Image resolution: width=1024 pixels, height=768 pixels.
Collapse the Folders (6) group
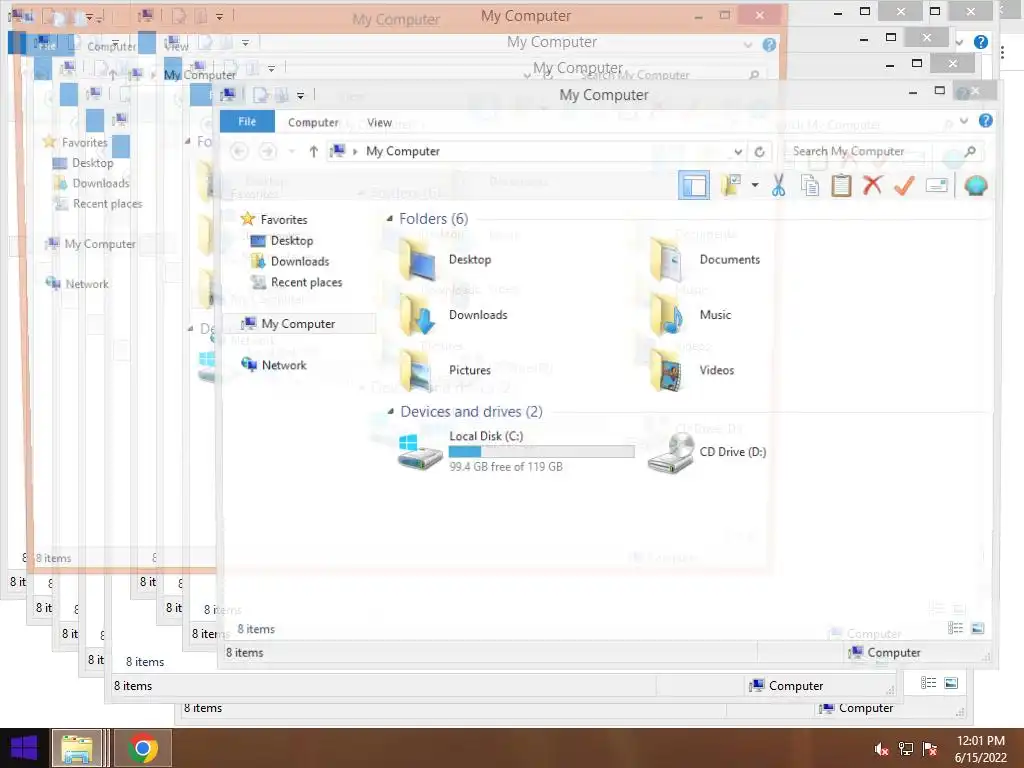click(x=390, y=219)
